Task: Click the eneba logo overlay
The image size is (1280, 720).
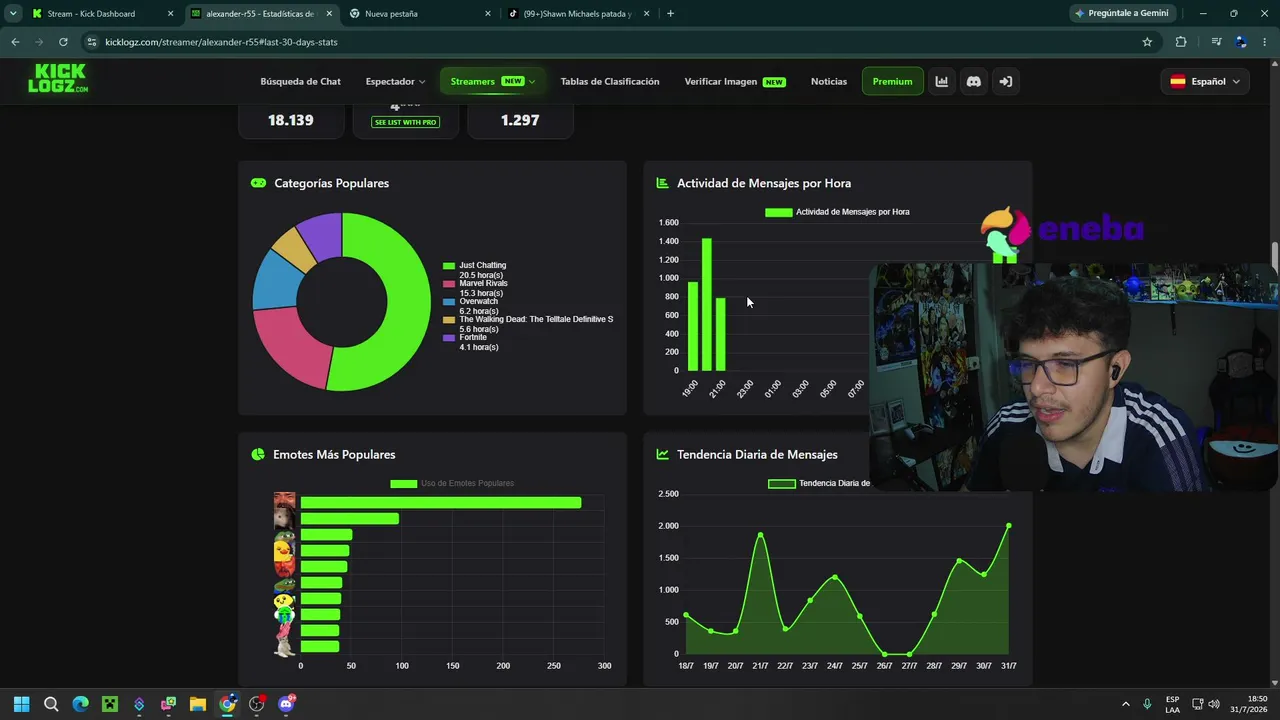Action: pyautogui.click(x=1062, y=232)
